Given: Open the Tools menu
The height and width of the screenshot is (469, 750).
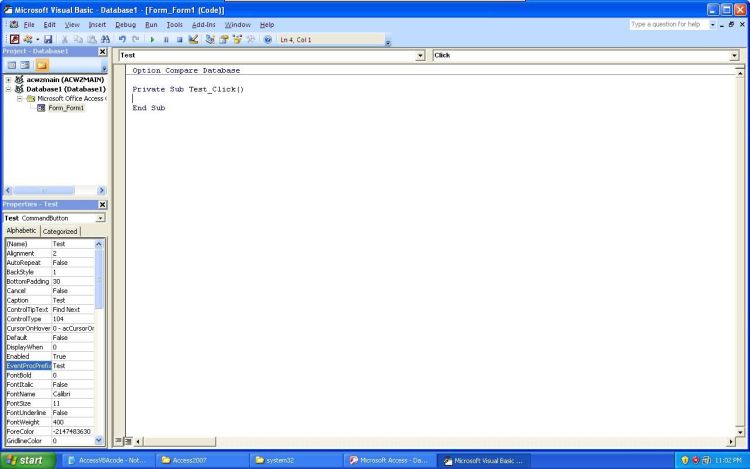Looking at the screenshot, I should coord(175,24).
